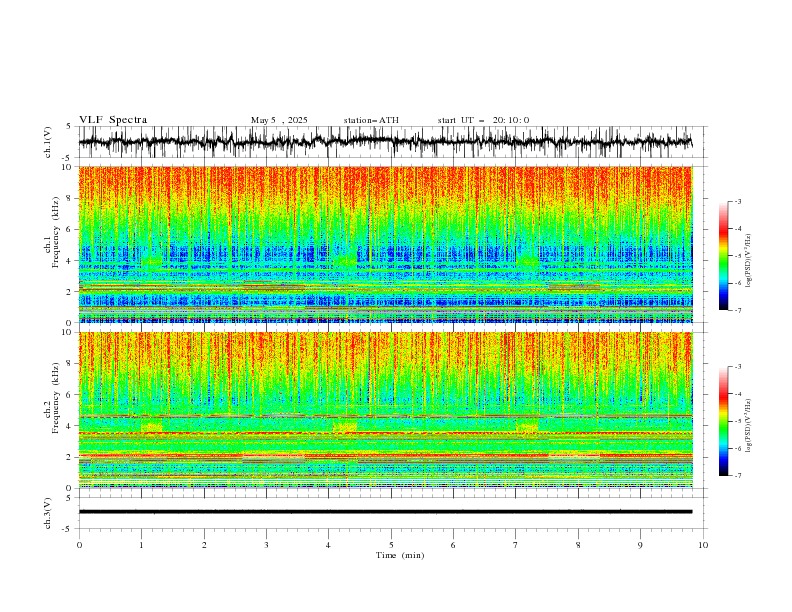This screenshot has height=612, width=792.
Task: Click inside the ch.2 spectrogram panel
Action: (385, 410)
